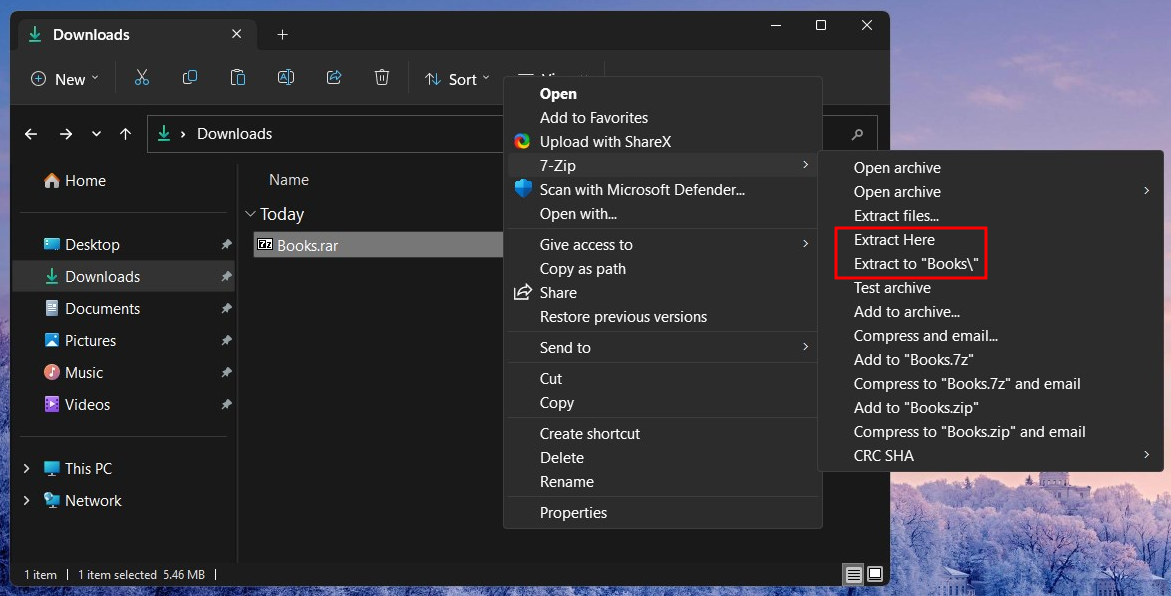Click the Up directory arrow
This screenshot has height=596, width=1171.
tap(125, 134)
